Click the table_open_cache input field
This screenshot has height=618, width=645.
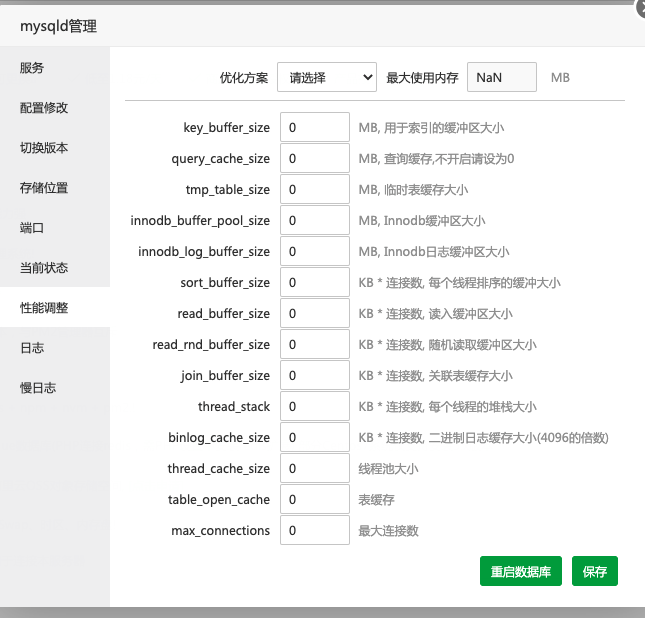tap(315, 500)
